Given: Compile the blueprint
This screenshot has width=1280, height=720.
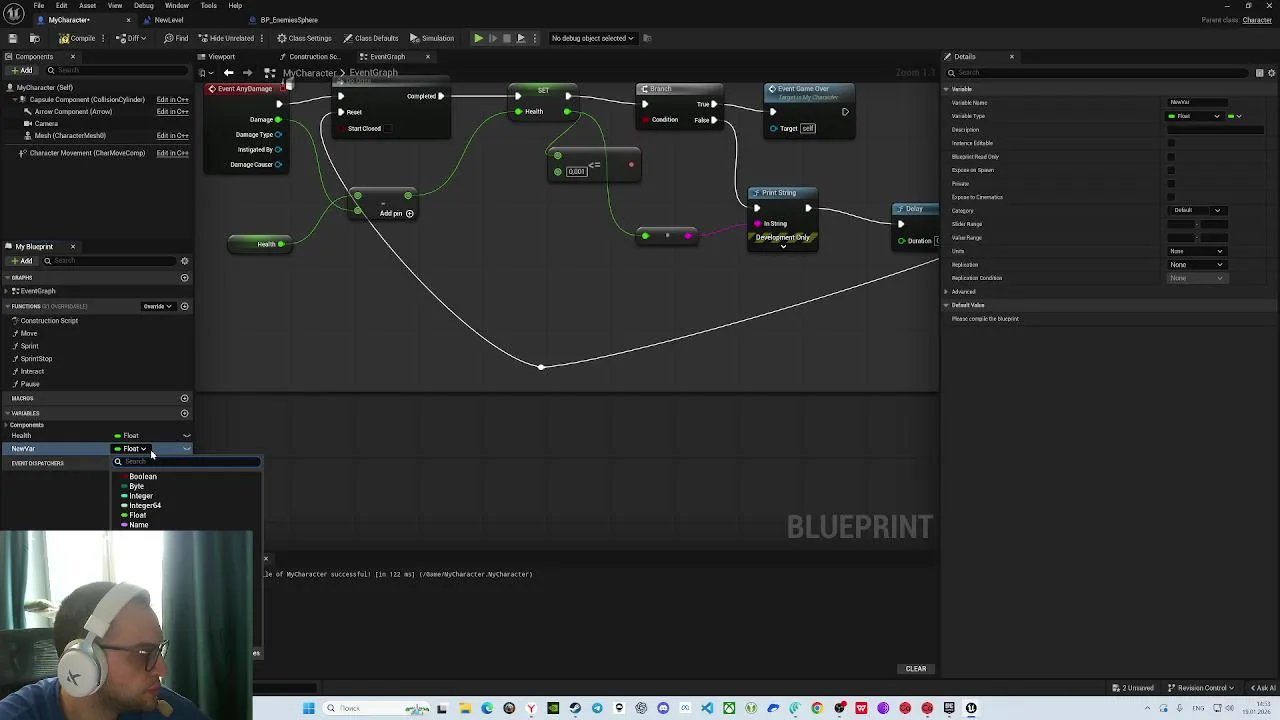Looking at the screenshot, I should [x=78, y=38].
